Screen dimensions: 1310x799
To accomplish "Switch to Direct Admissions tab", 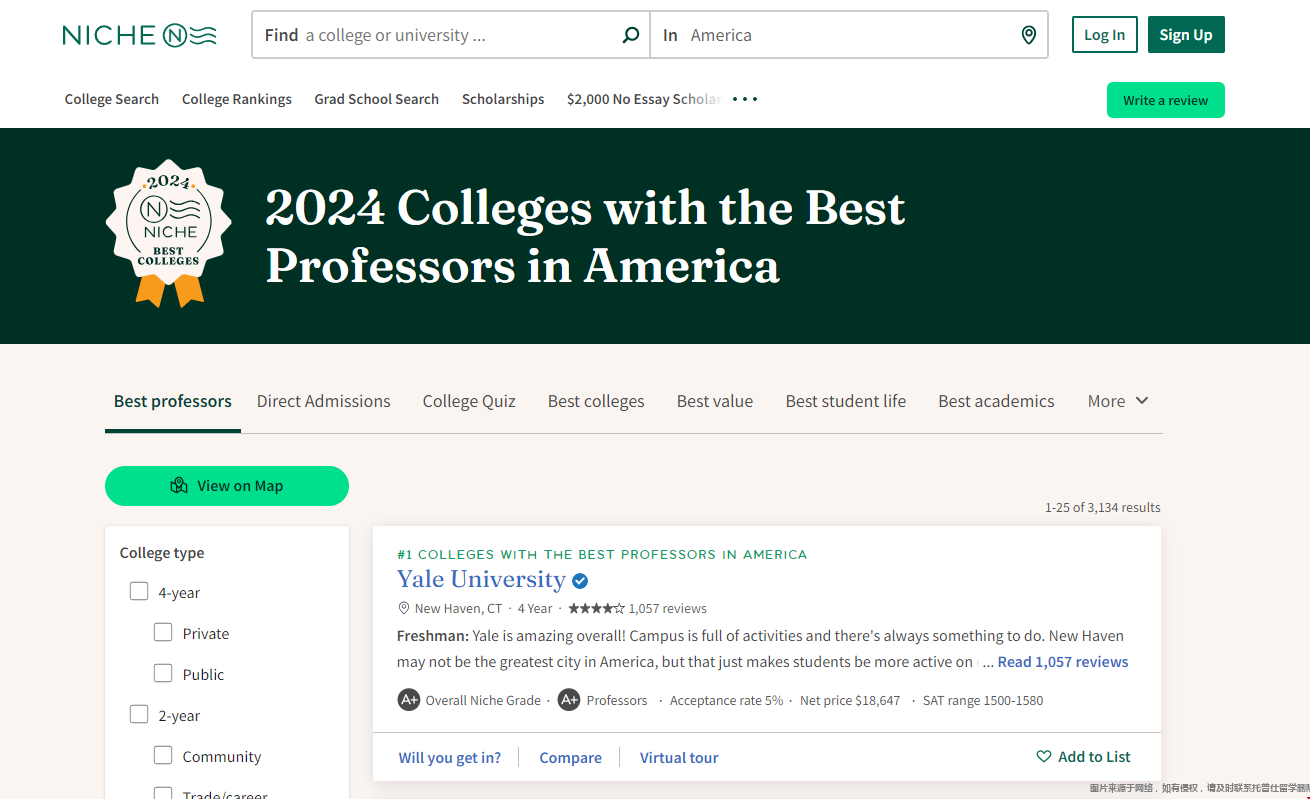I will (x=324, y=401).
